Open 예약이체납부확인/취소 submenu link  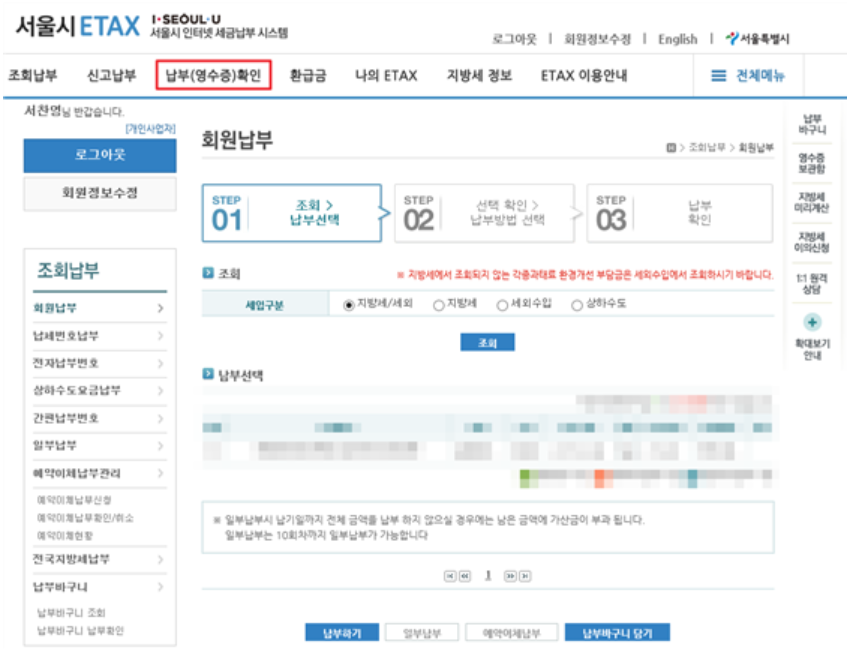click(85, 518)
